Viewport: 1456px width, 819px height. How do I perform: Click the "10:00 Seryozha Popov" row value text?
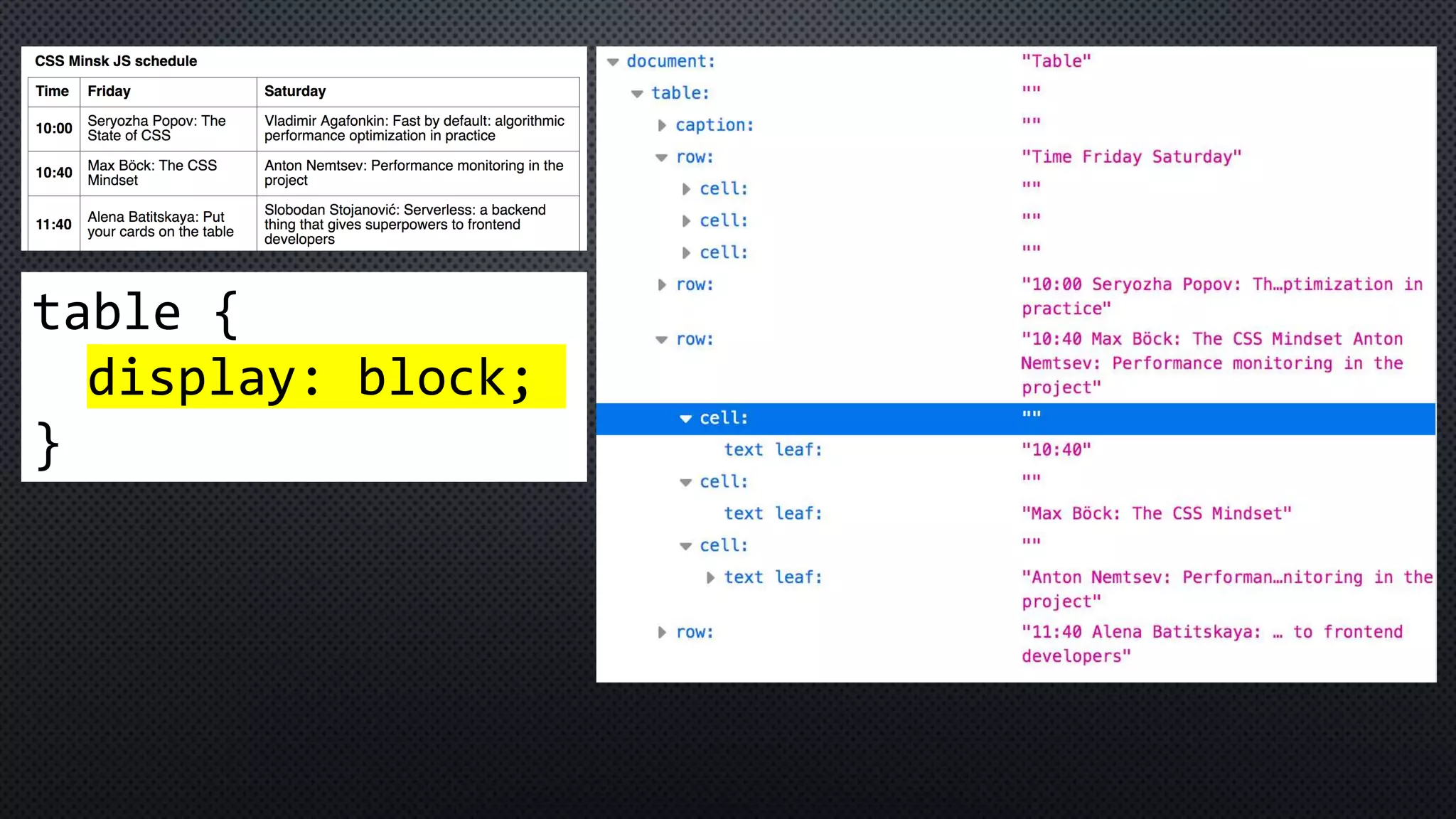[1222, 296]
